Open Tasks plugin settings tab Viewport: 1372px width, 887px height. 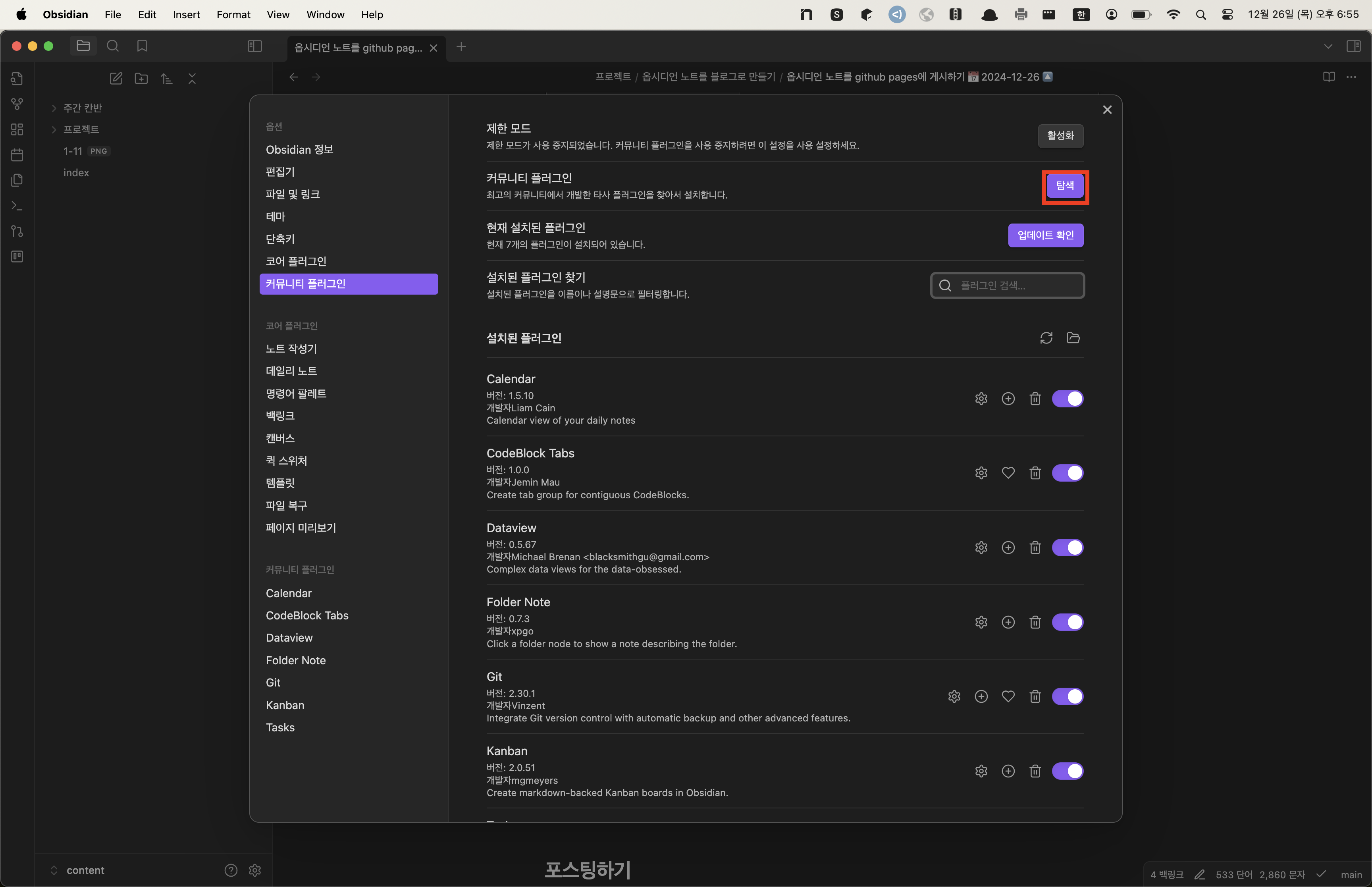[x=348, y=727]
